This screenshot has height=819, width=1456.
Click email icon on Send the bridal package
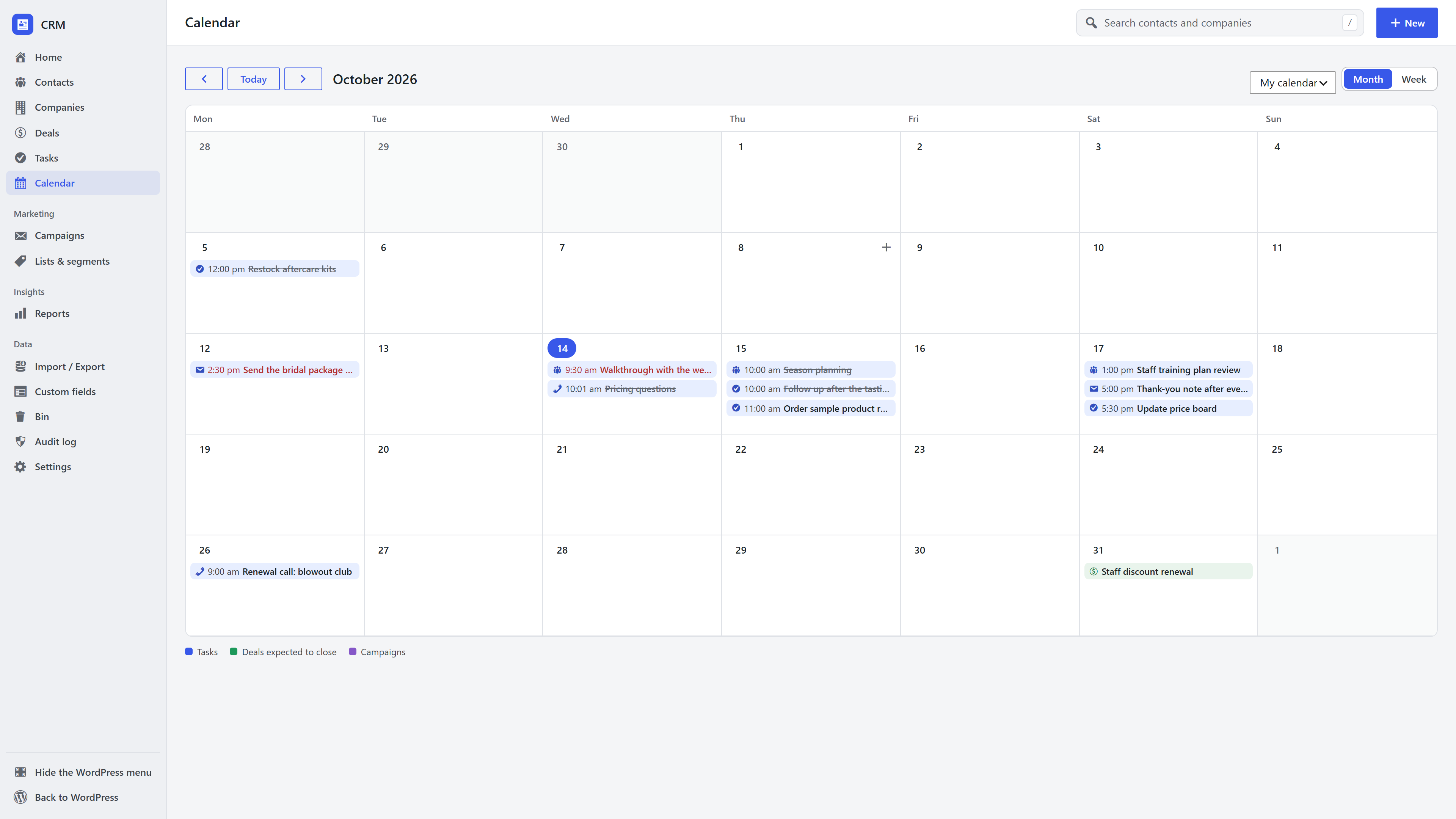point(200,370)
